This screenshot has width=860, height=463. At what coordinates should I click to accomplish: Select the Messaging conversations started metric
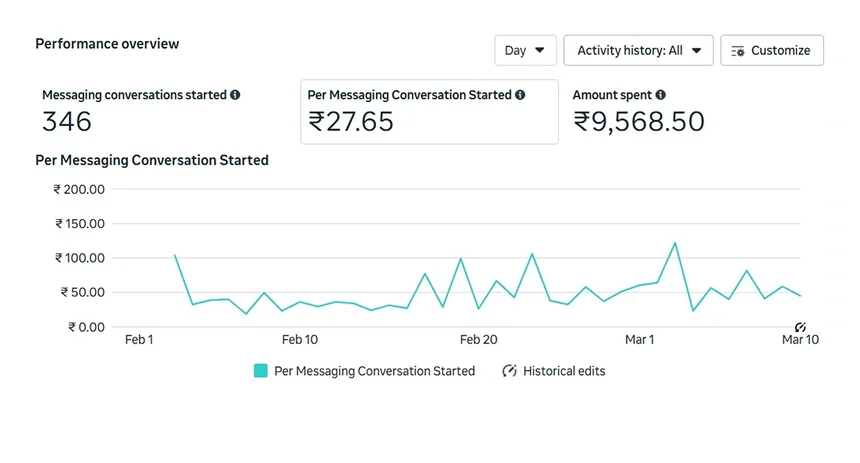click(142, 112)
